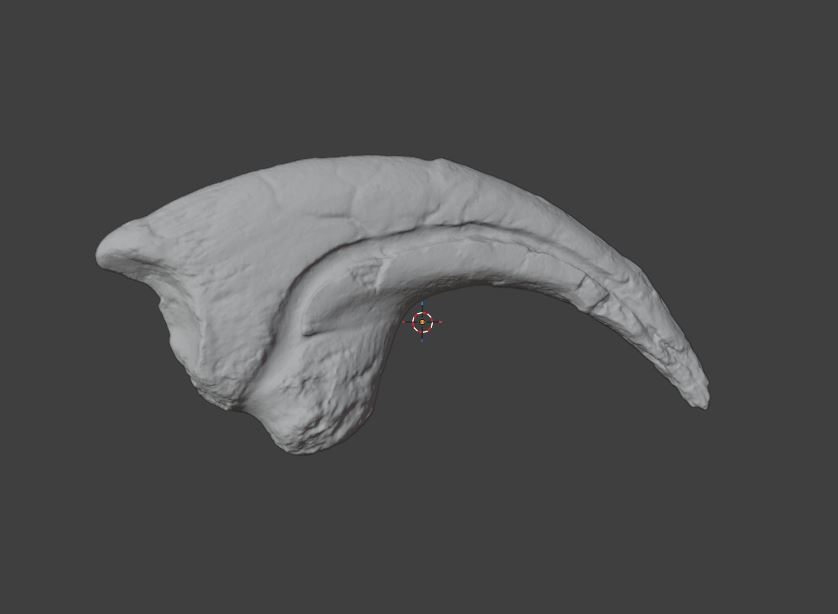This screenshot has height=614, width=838.
Task: Select the claw model by clicking it
Action: pyautogui.click(x=300, y=250)
